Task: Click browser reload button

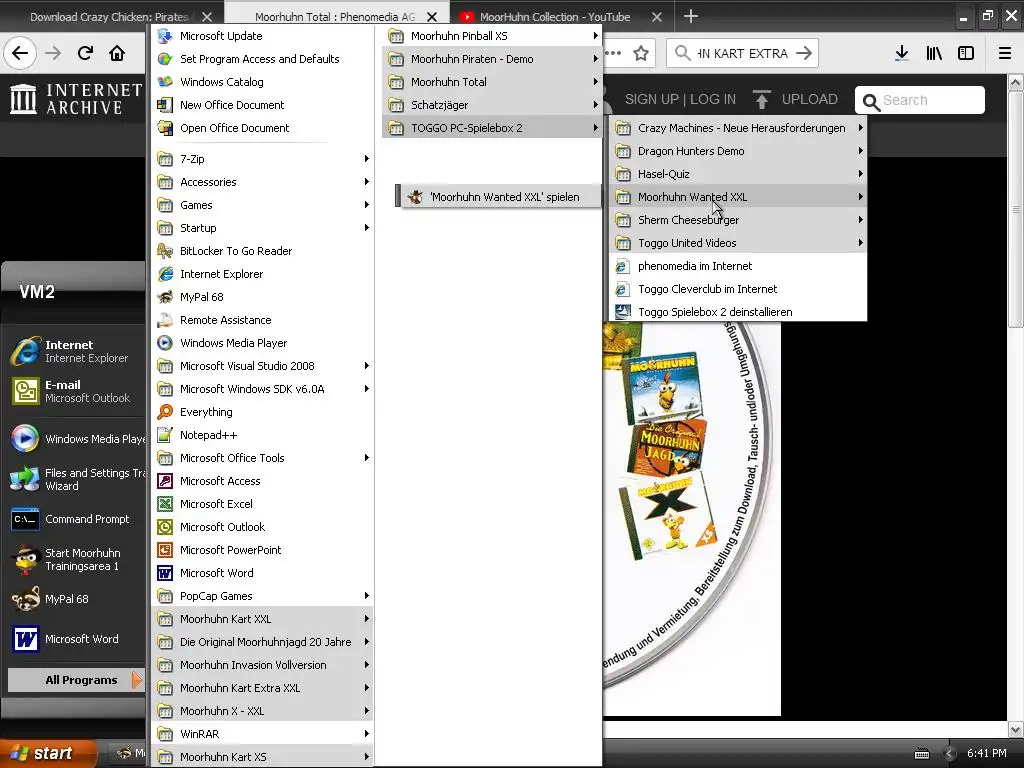Action: tap(85, 53)
